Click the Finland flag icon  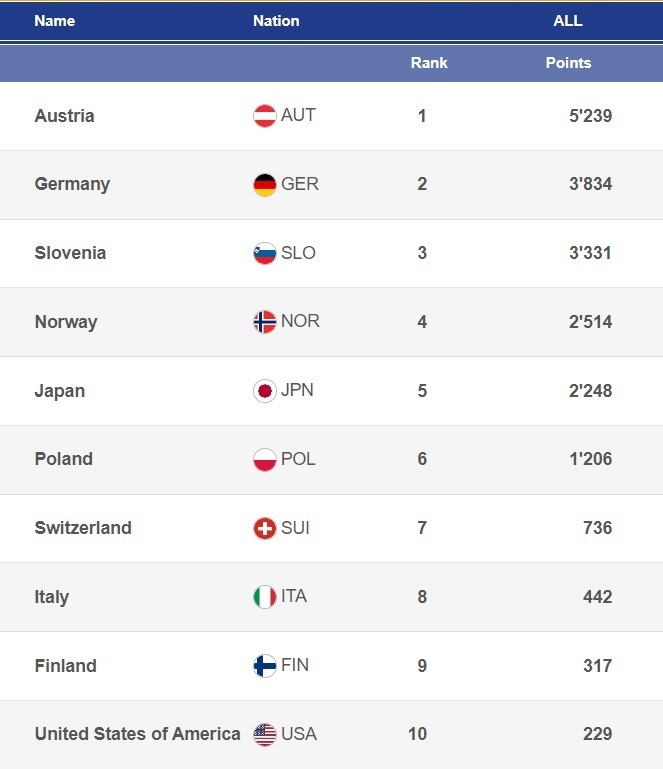coord(264,666)
